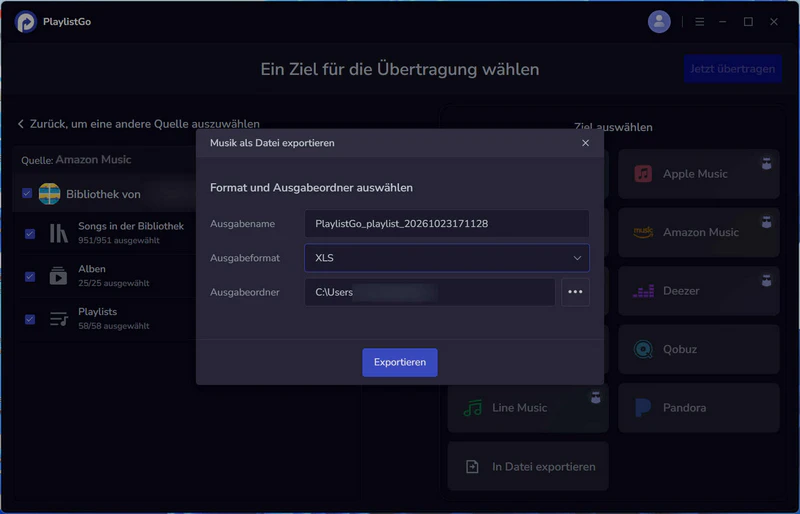
Task: Click 'Bibliothek von' label text
Action: click(103, 194)
